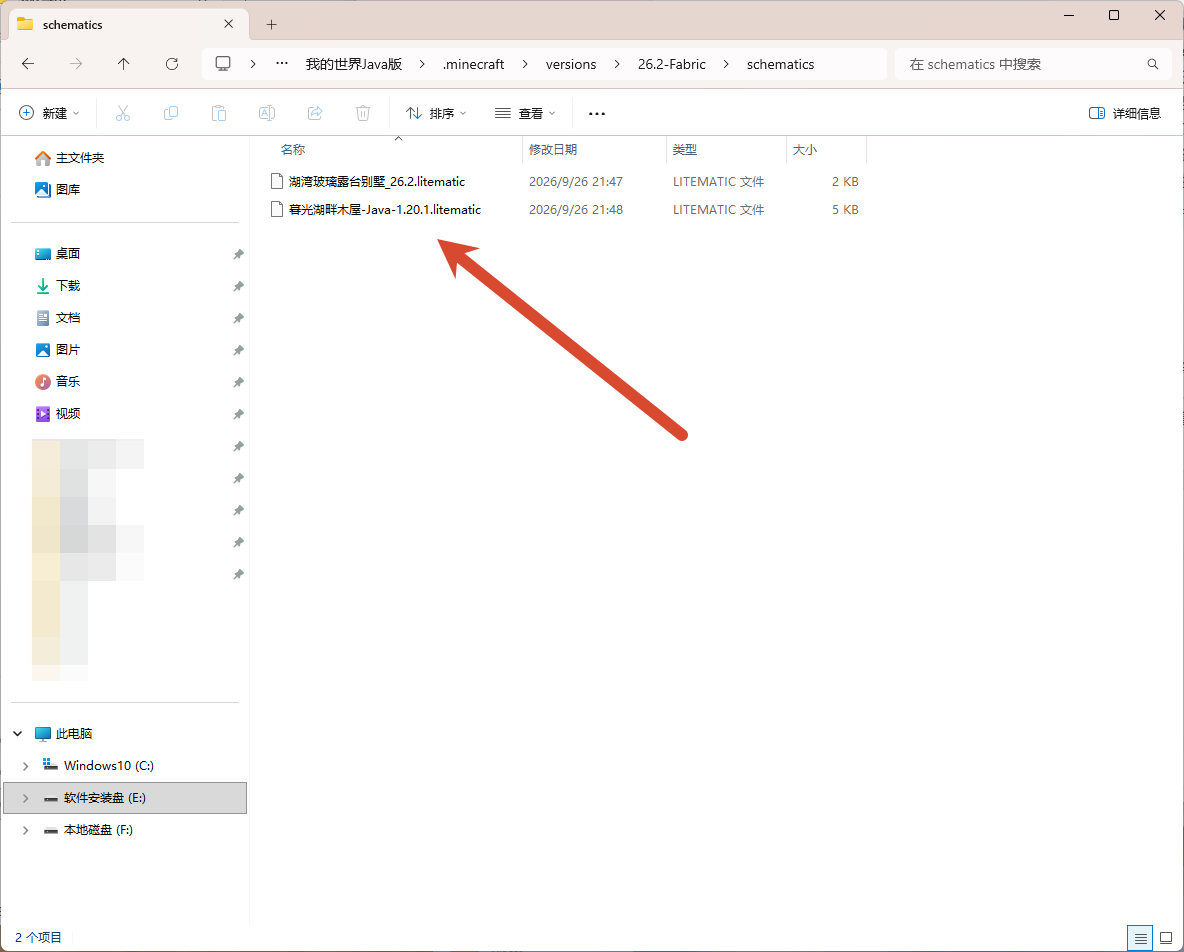The width and height of the screenshot is (1184, 952).
Task: Go forward with the forward arrow
Action: 76,64
